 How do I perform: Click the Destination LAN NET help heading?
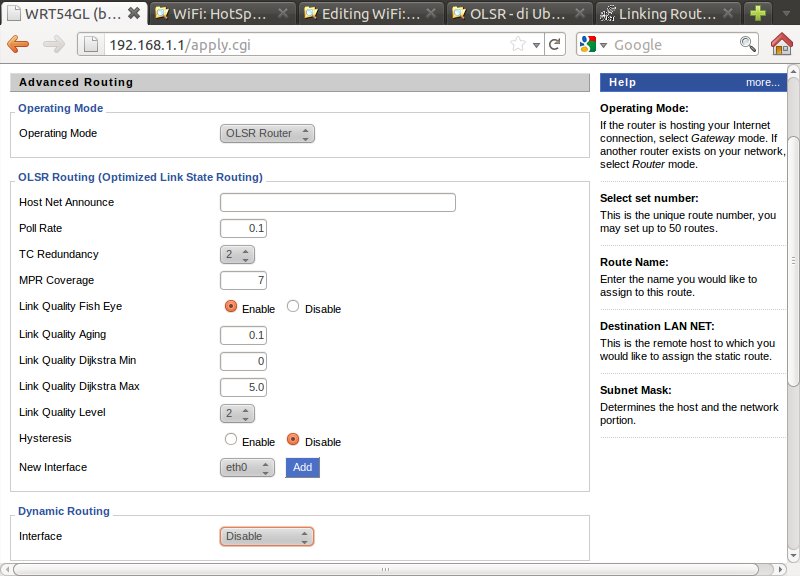tap(657, 327)
